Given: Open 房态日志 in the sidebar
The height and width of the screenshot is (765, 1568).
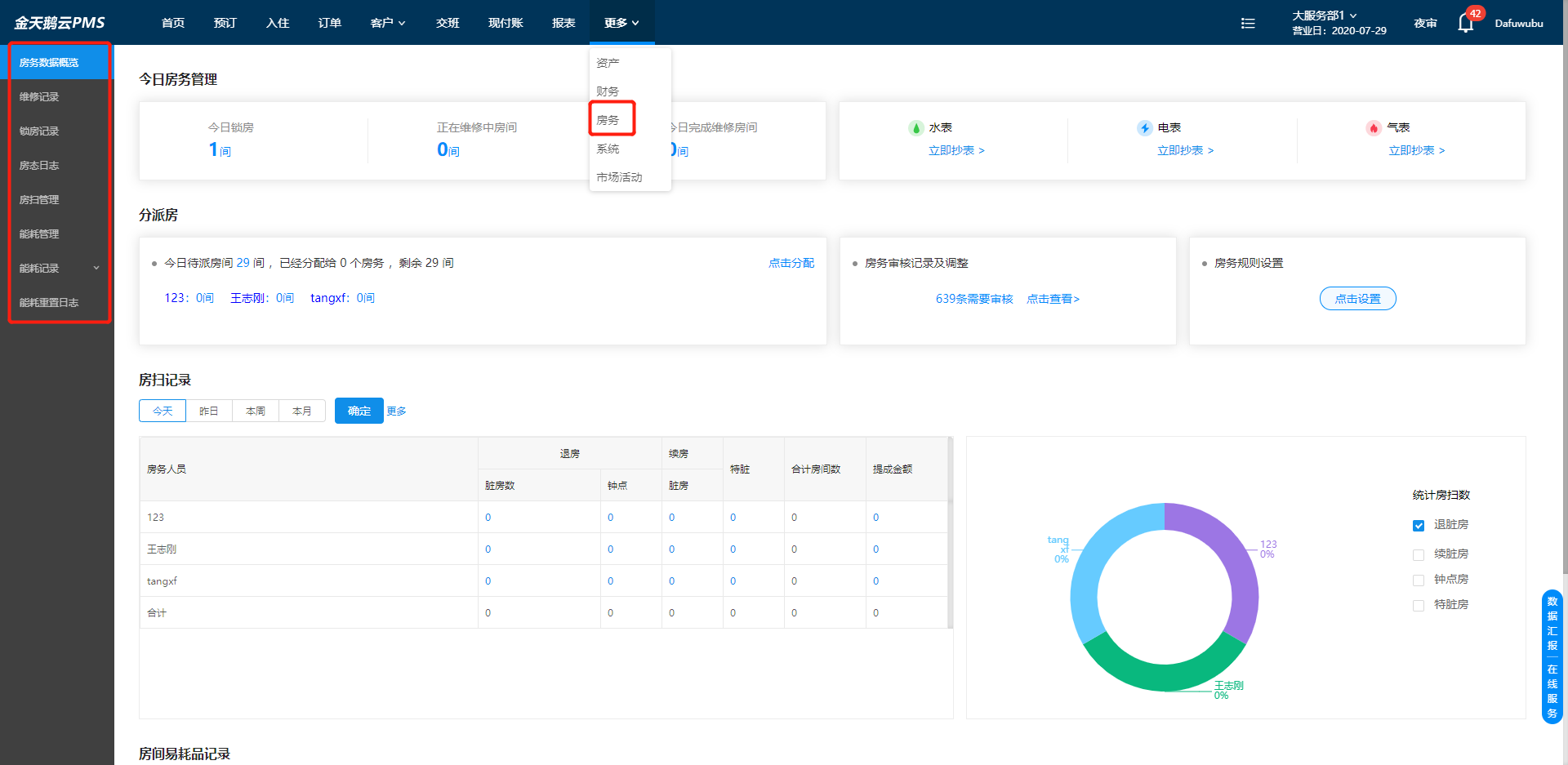Looking at the screenshot, I should coord(59,165).
